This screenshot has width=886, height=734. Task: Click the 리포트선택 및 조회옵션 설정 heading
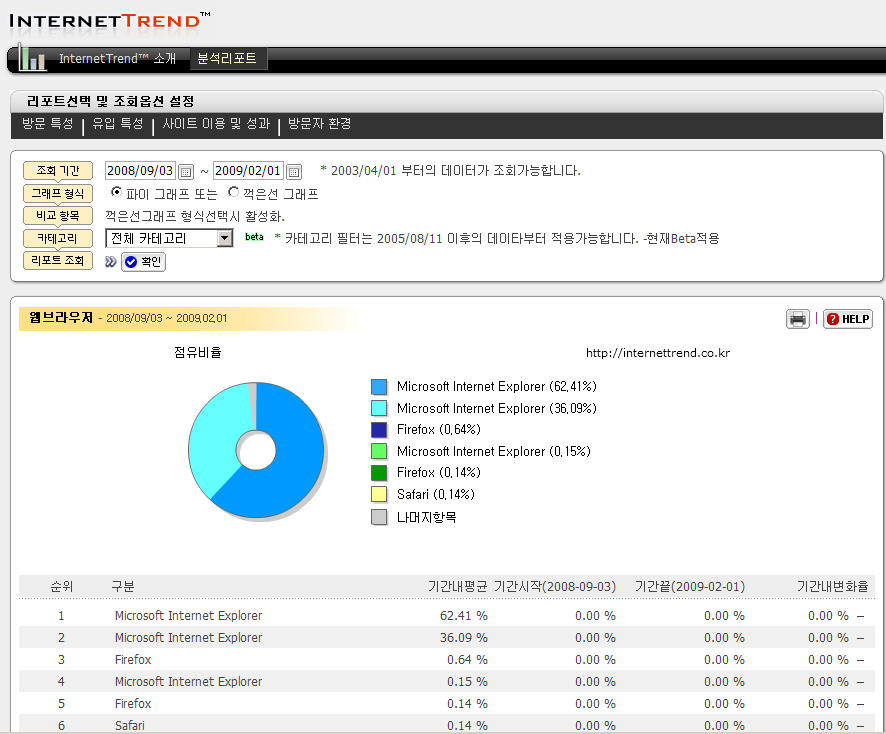coord(111,102)
